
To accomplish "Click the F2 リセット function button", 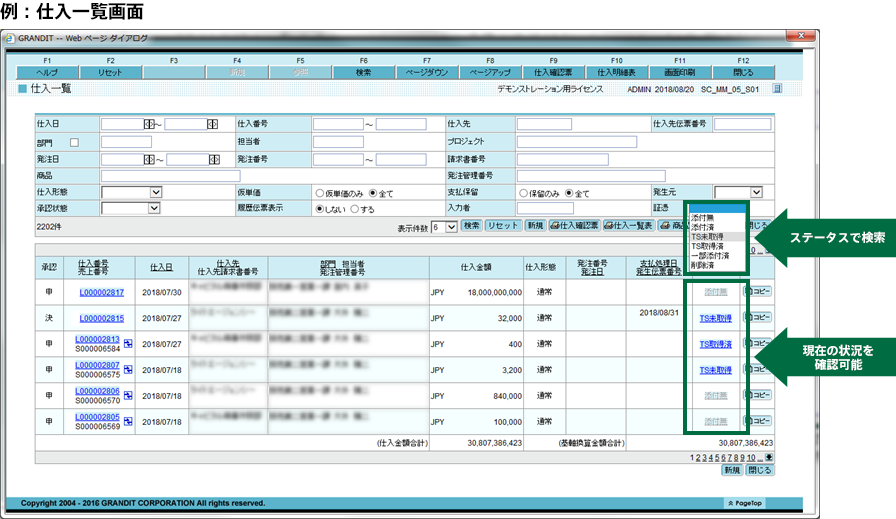I will (x=110, y=73).
